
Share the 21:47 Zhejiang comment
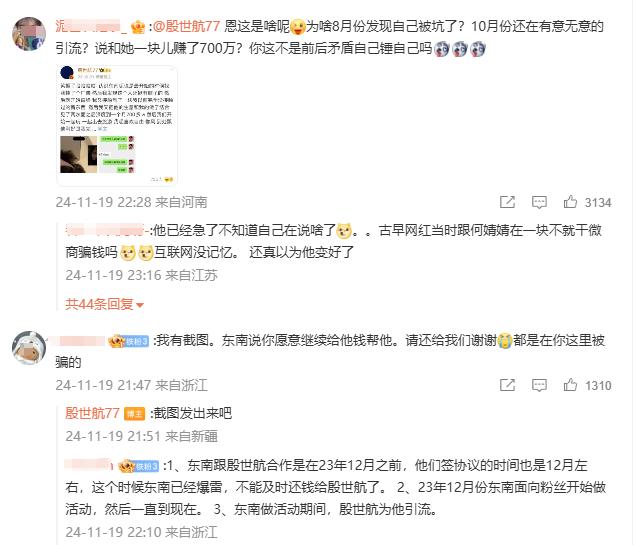point(507,385)
